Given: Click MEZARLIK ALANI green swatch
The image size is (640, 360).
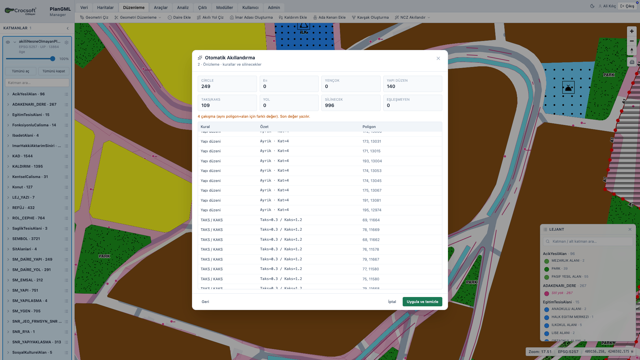Looking at the screenshot, I should point(547,261).
